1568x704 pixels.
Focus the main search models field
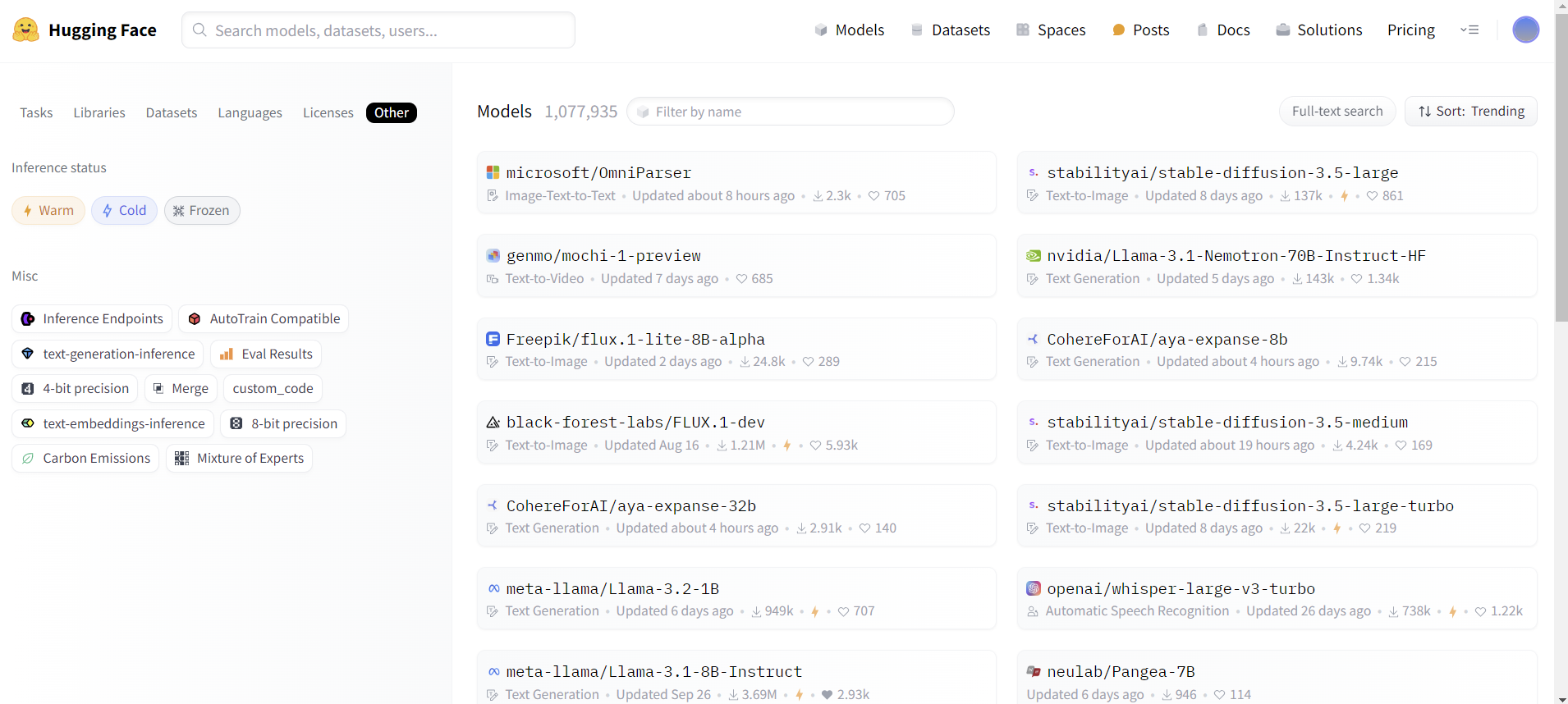378,30
